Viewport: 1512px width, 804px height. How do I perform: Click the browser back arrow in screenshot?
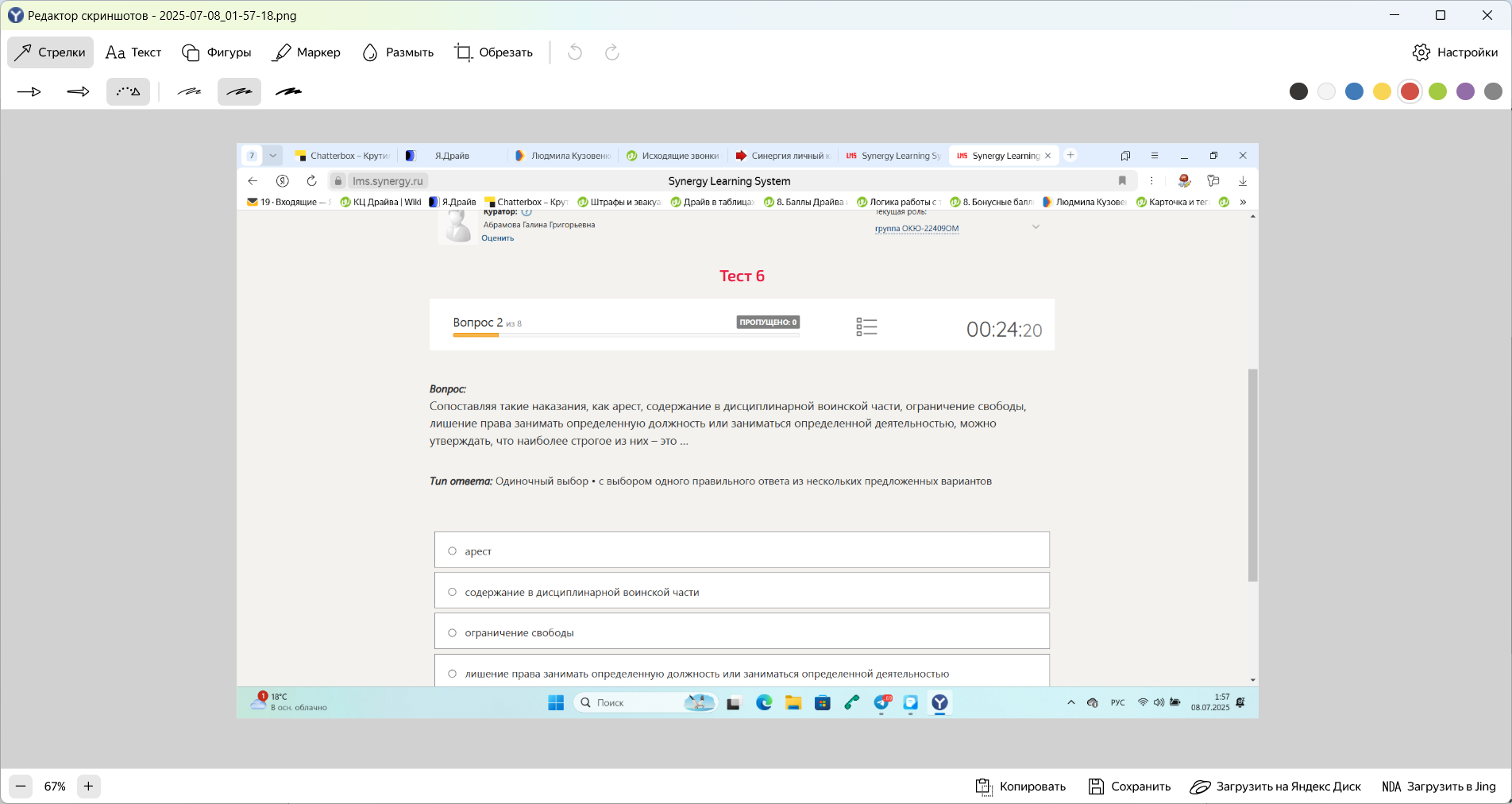point(253,181)
